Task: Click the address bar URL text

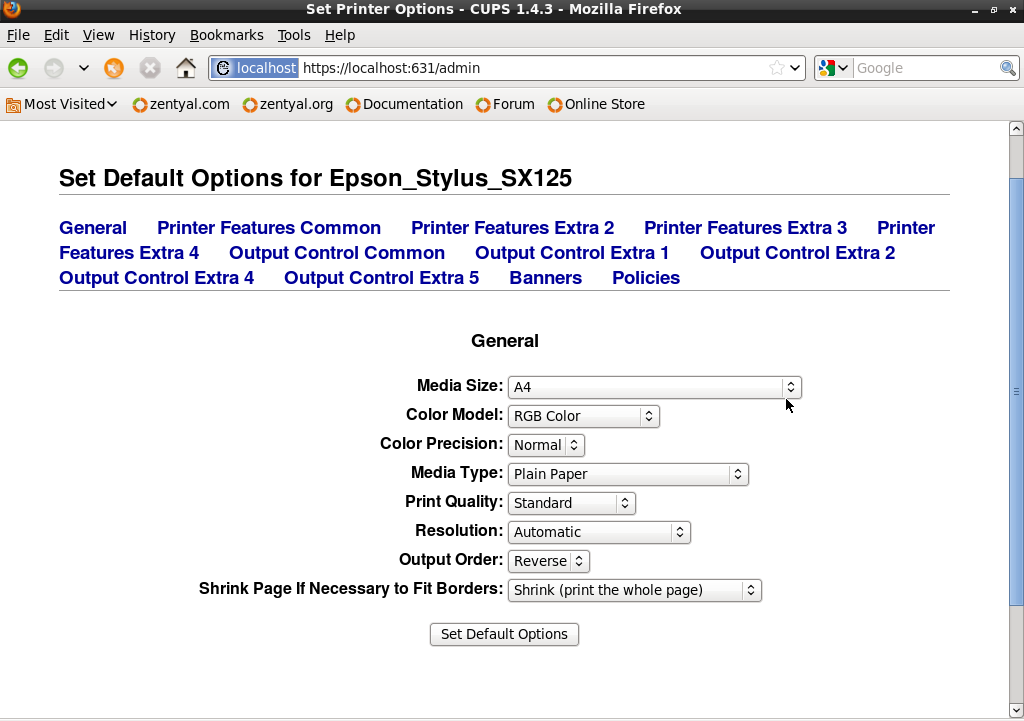Action: (x=391, y=68)
